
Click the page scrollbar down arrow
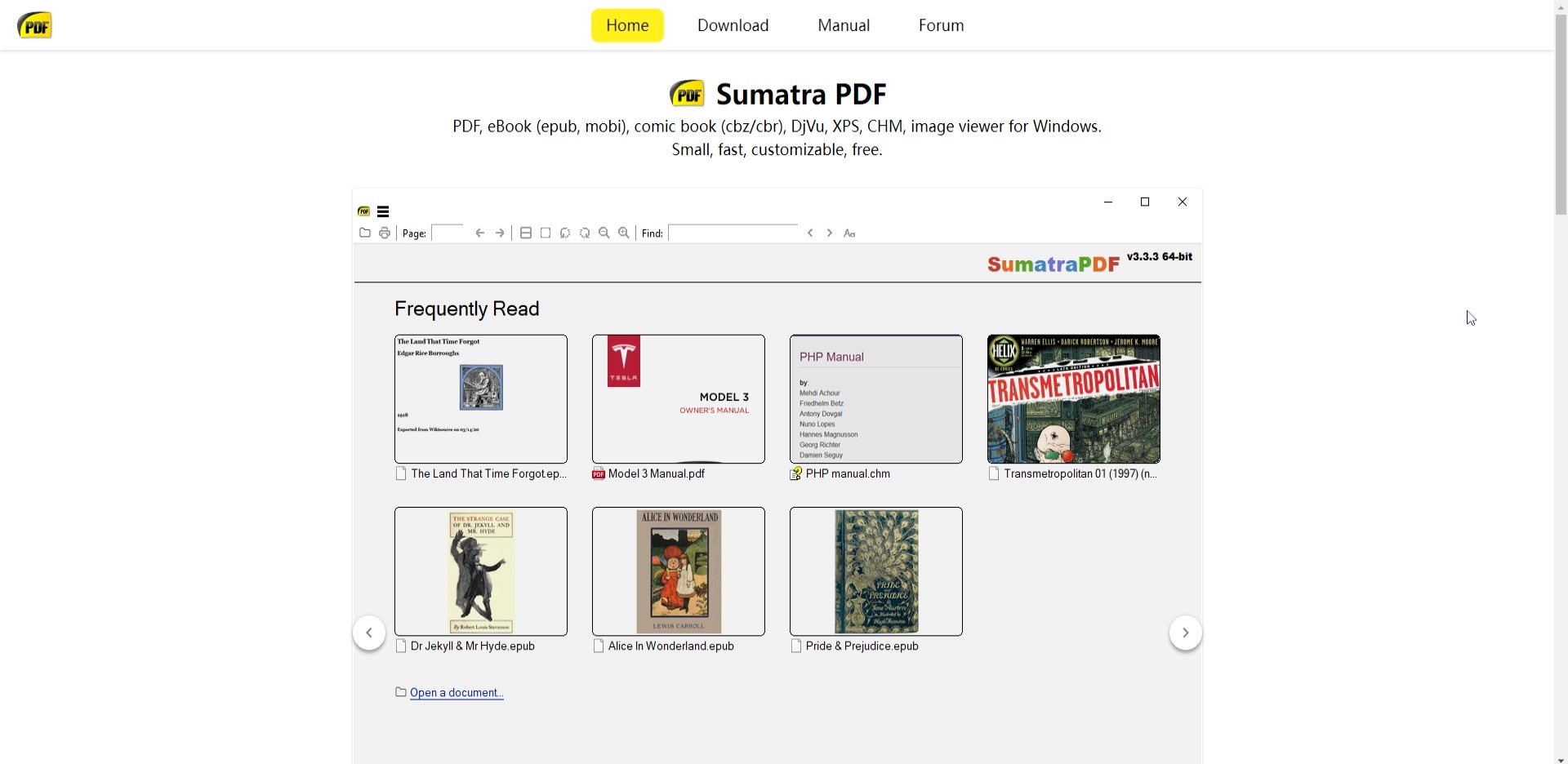point(1561,759)
